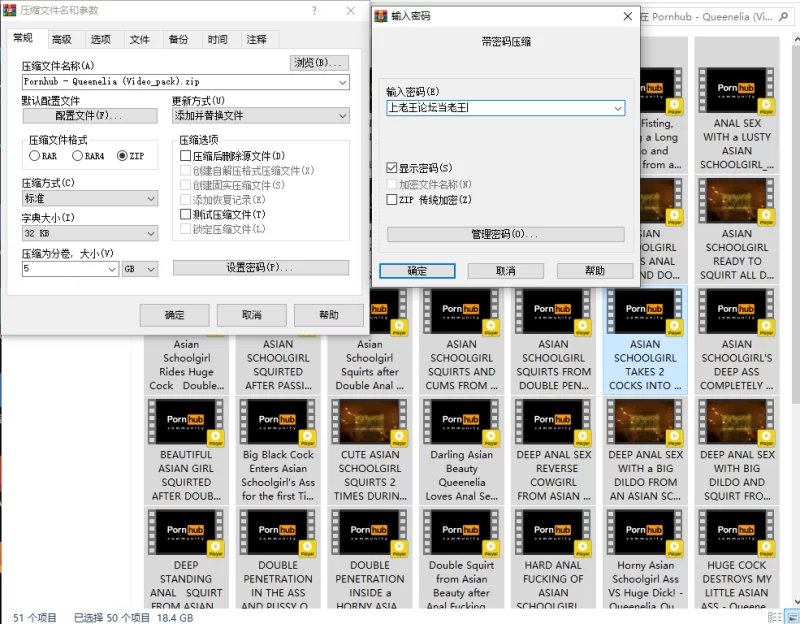Click the search magnifier icon in Explorer window
This screenshot has height=624, width=800.
click(x=783, y=17)
